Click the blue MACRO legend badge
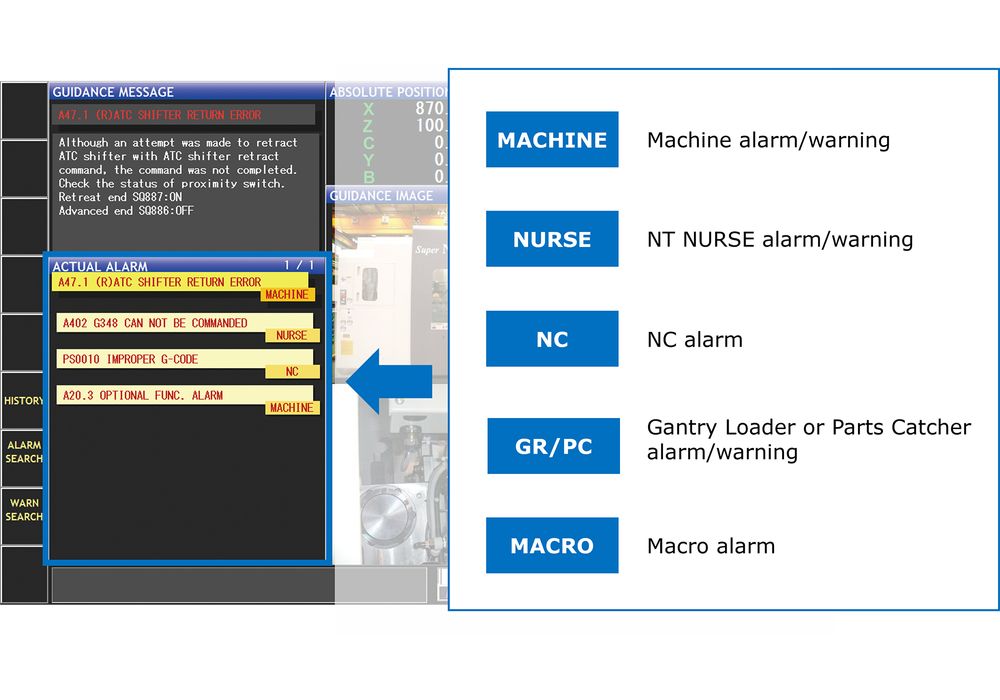This screenshot has height=700, width=1000. coord(552,546)
